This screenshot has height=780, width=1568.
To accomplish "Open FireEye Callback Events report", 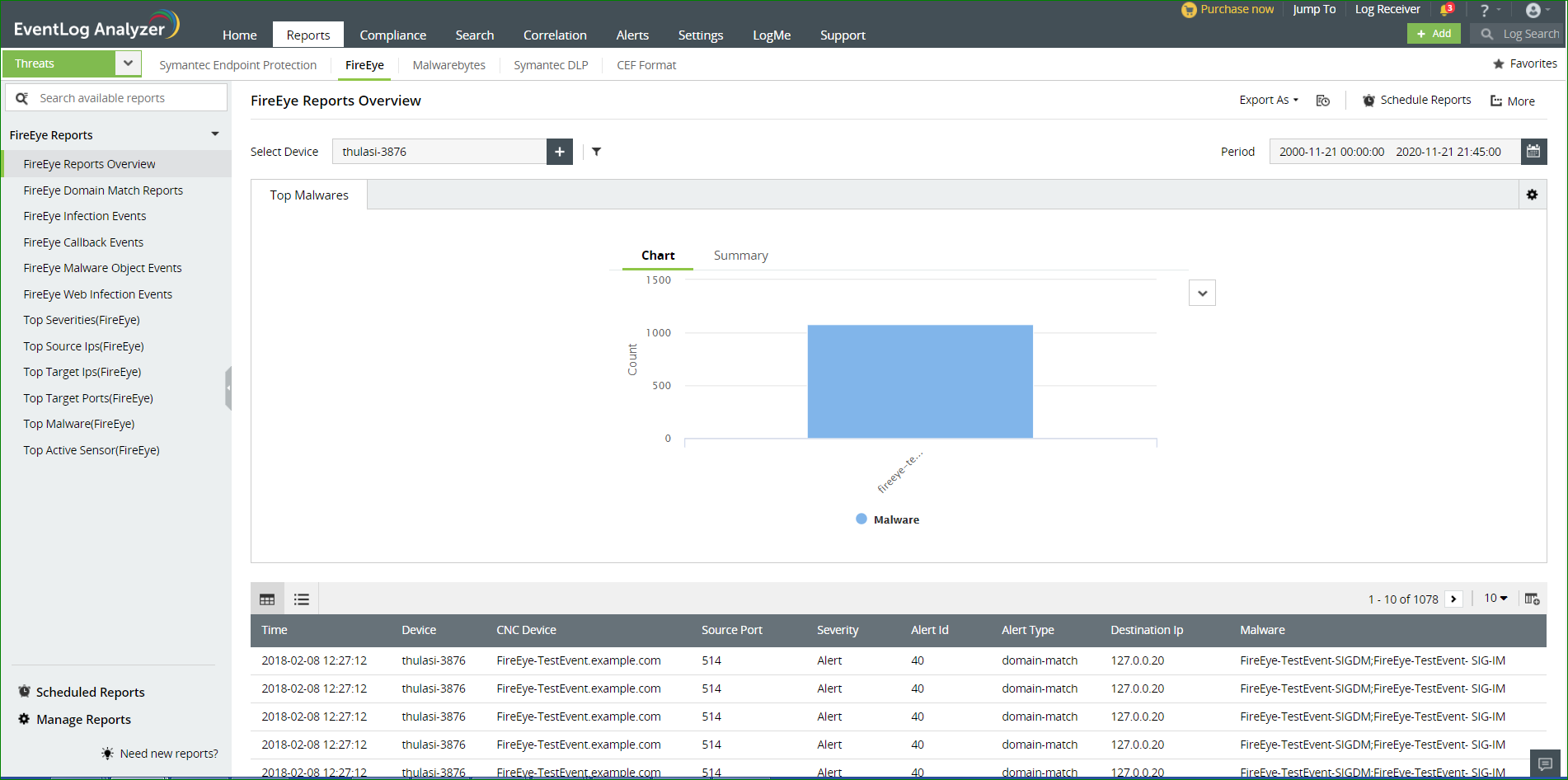I will (x=83, y=242).
